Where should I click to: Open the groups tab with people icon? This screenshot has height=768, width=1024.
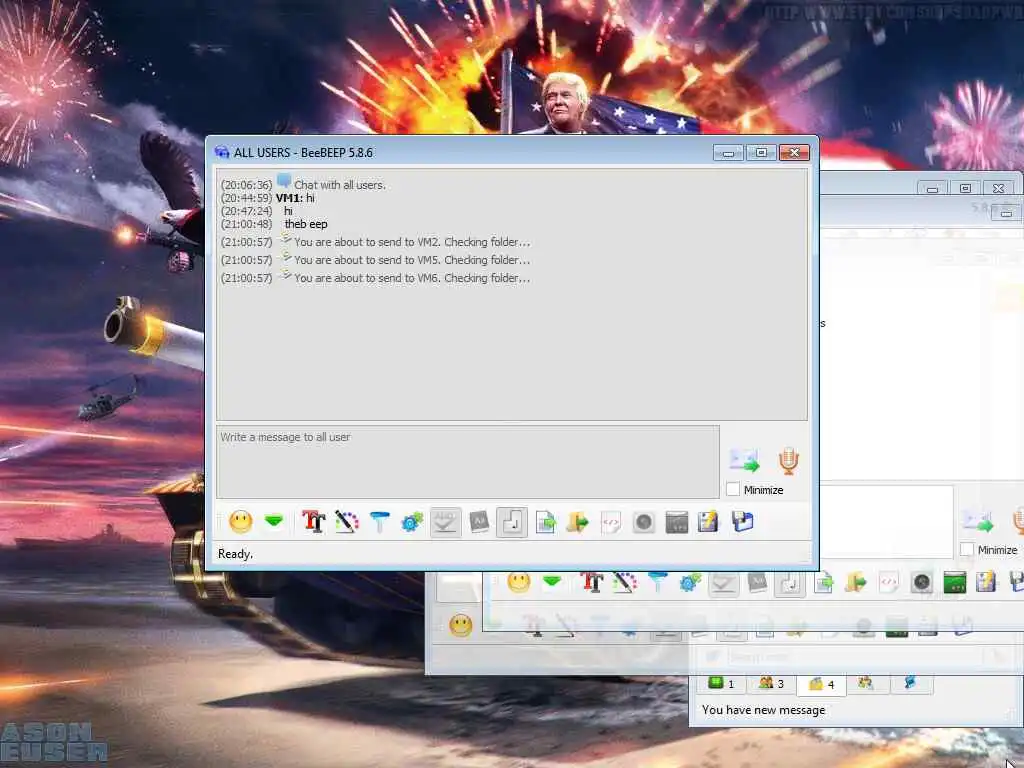pyautogui.click(x=866, y=683)
